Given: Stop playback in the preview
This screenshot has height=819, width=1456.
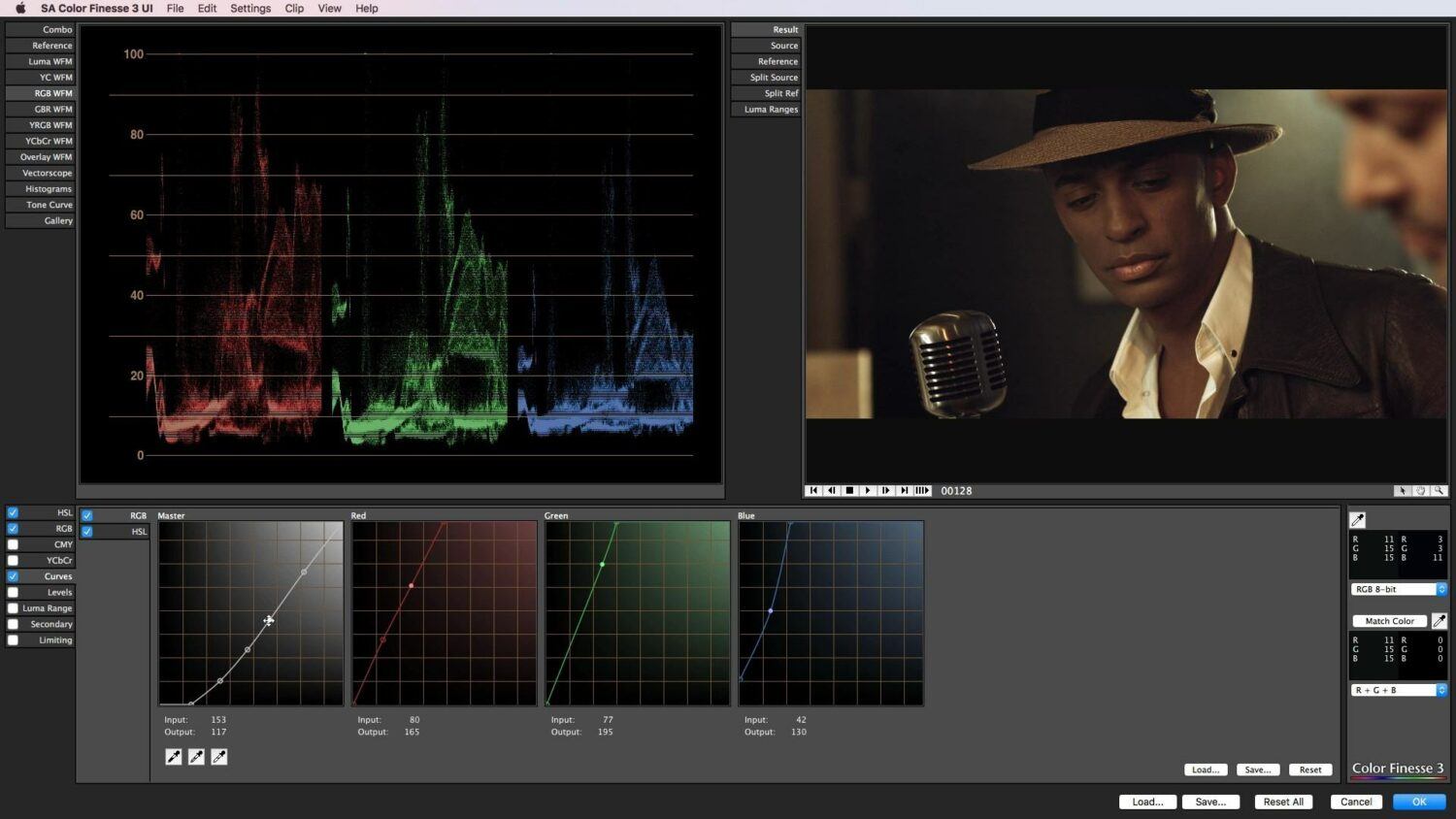Looking at the screenshot, I should tap(849, 490).
